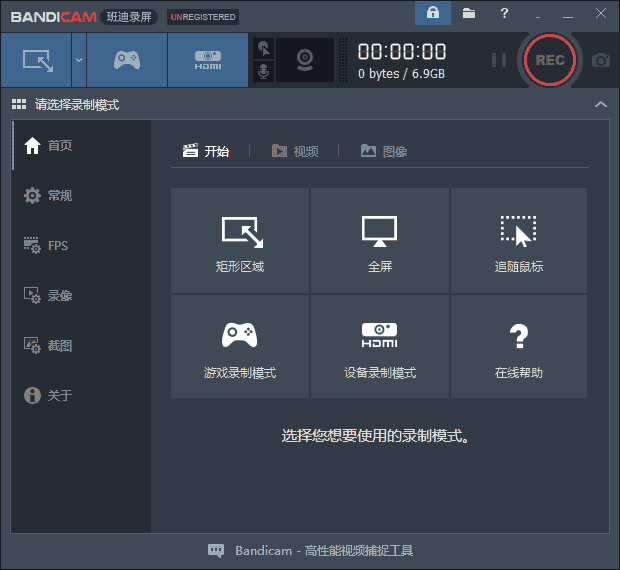Image resolution: width=620 pixels, height=570 pixels.
Task: Open help via the question mark in title bar
Action: (x=504, y=14)
